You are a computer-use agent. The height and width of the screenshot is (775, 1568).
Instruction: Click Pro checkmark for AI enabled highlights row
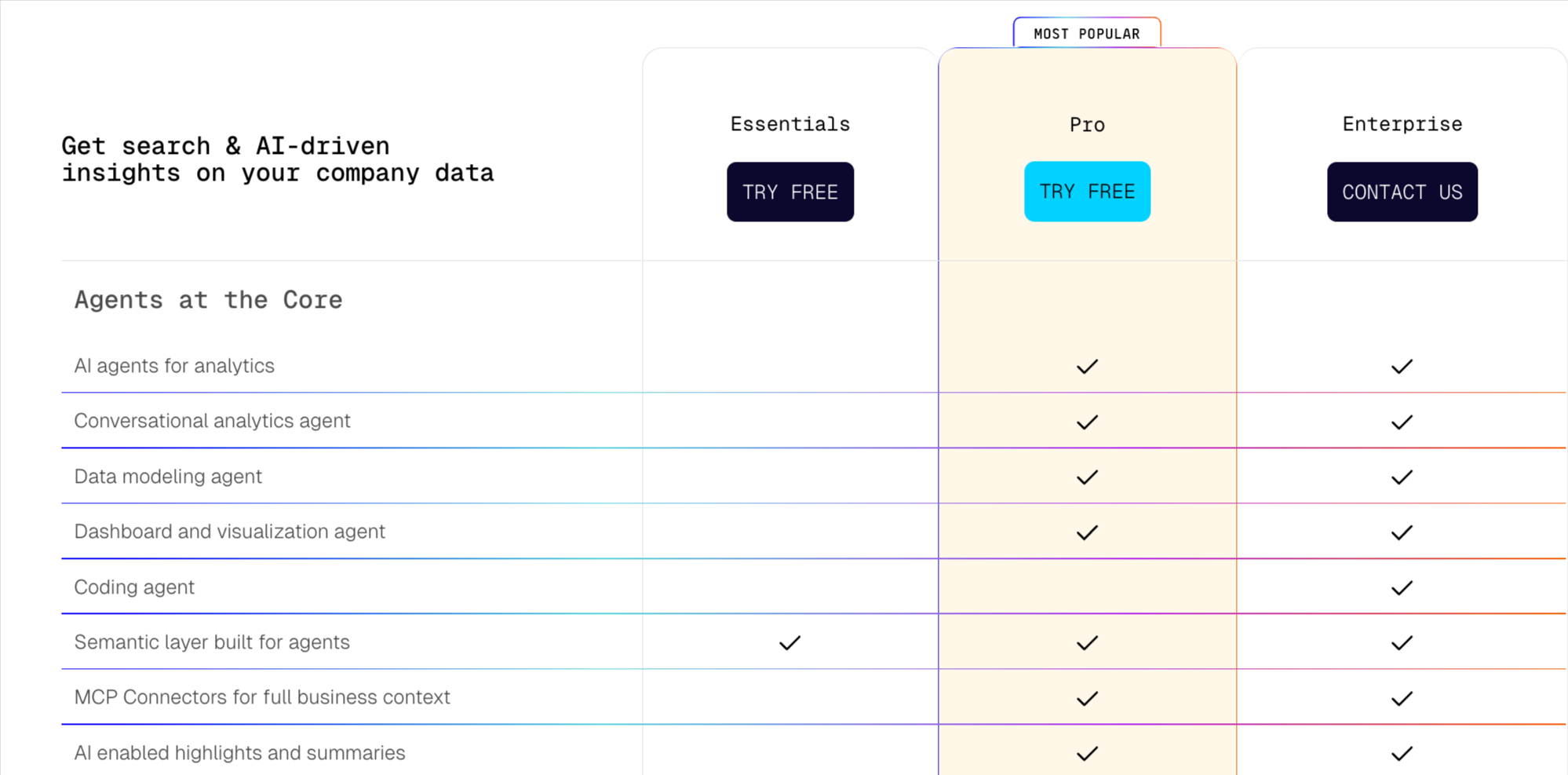pos(1087,754)
